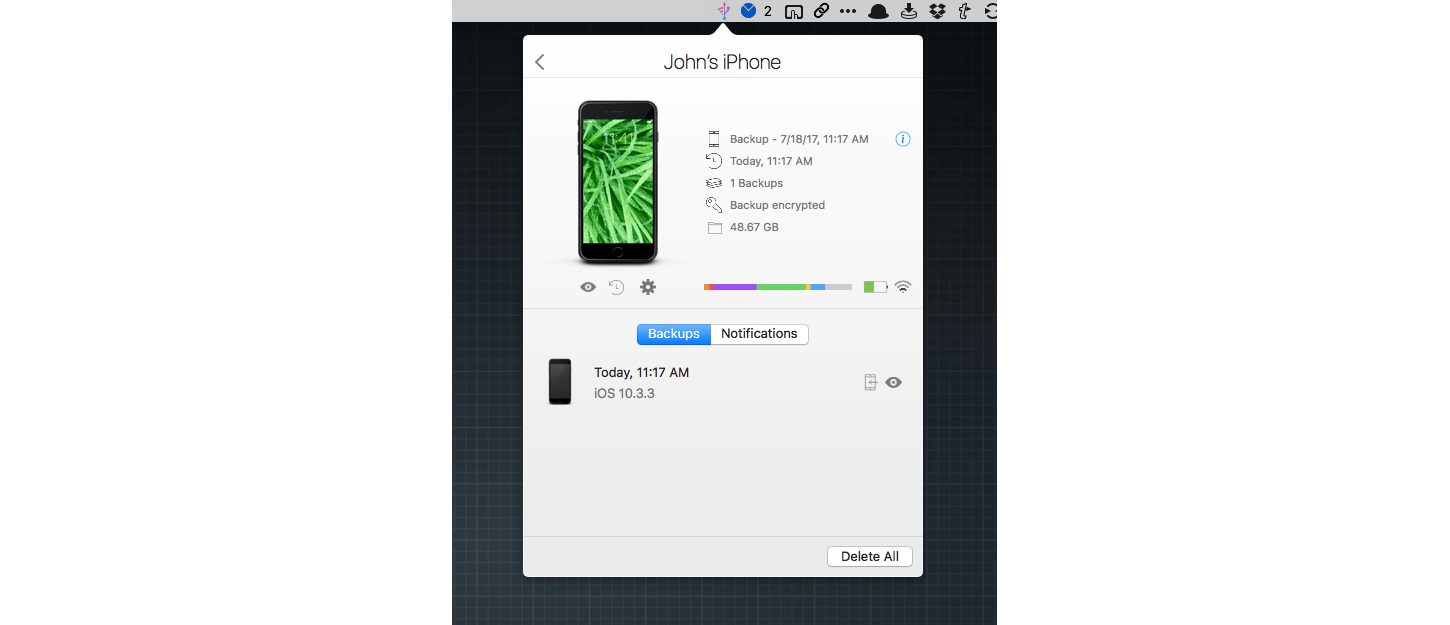Open the iMazing Mini menu bar icon
Viewport: 1450px width, 625px height.
[x=724, y=11]
